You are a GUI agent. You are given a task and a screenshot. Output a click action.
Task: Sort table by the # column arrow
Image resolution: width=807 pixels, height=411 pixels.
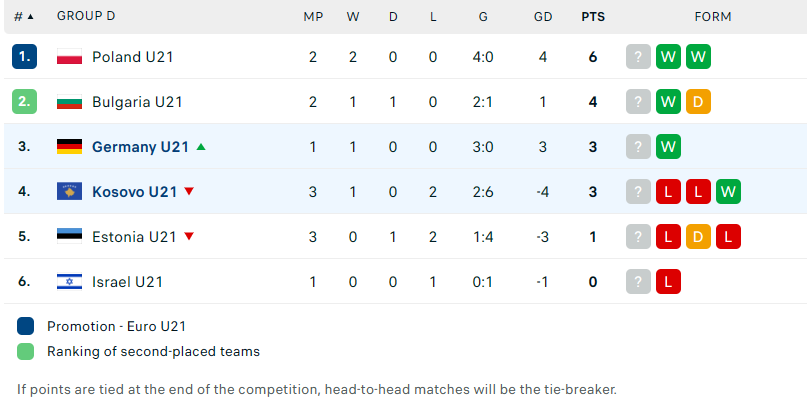[x=30, y=16]
